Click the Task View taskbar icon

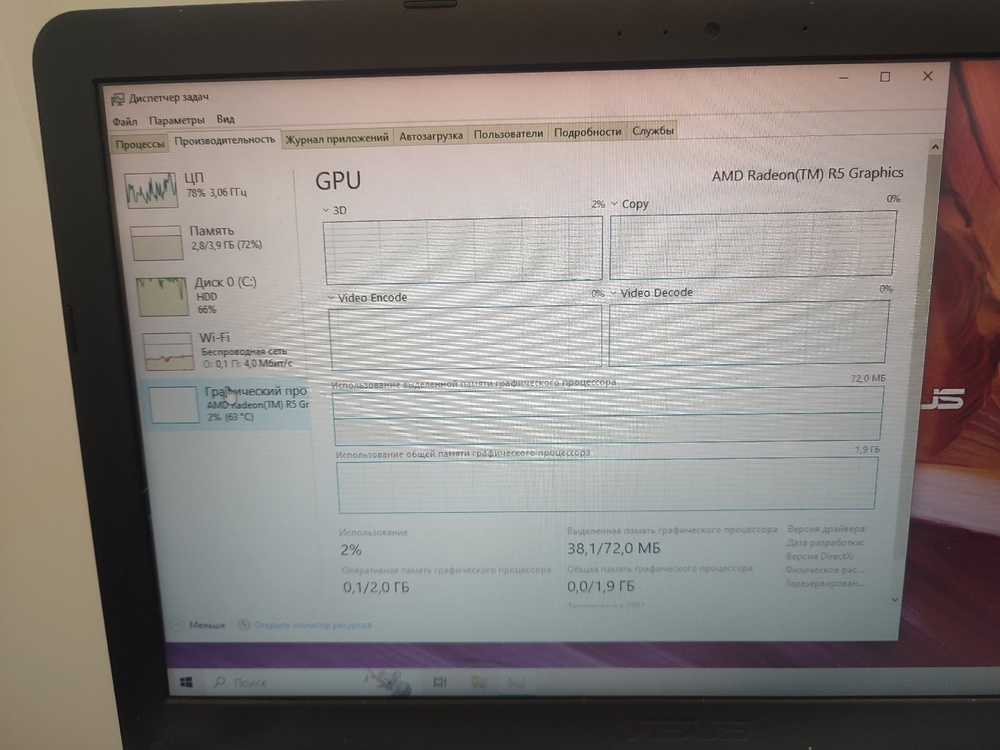tap(440, 681)
